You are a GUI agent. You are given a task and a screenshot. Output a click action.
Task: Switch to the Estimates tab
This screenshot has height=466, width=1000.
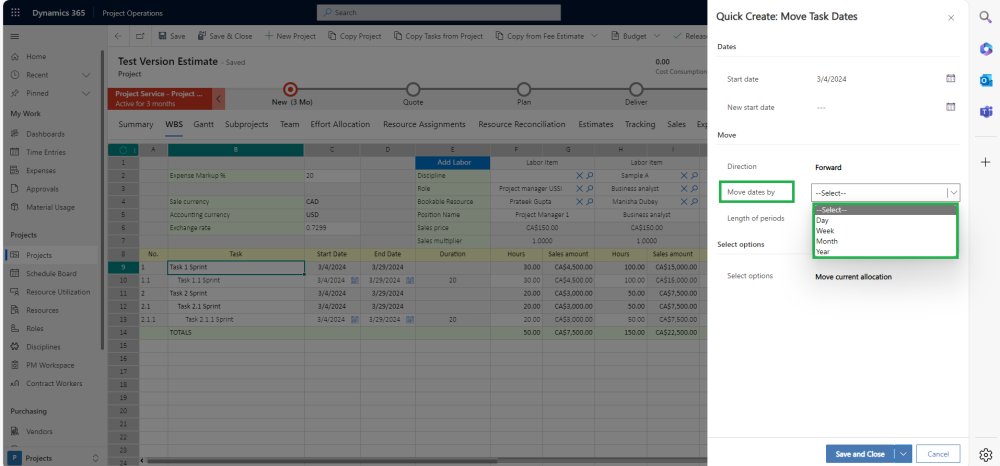(596, 124)
